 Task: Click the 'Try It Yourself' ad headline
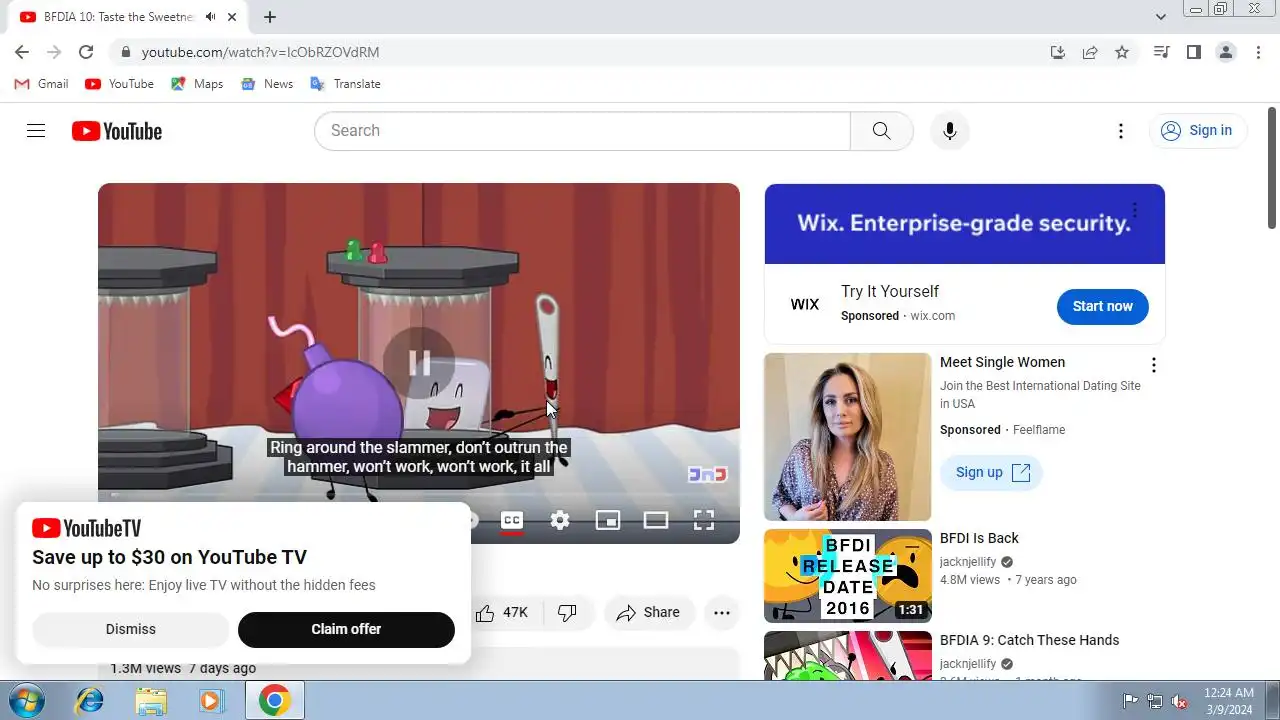890,291
